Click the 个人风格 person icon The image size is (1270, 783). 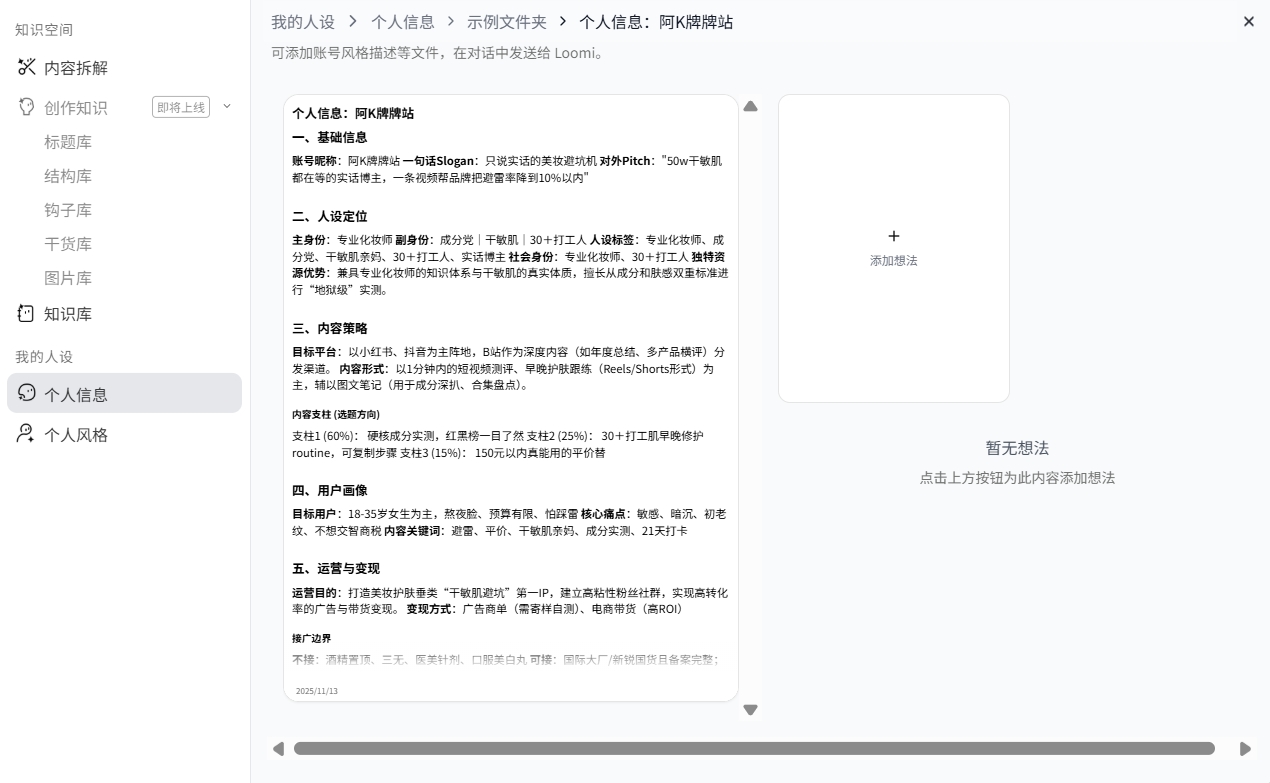tap(27, 434)
